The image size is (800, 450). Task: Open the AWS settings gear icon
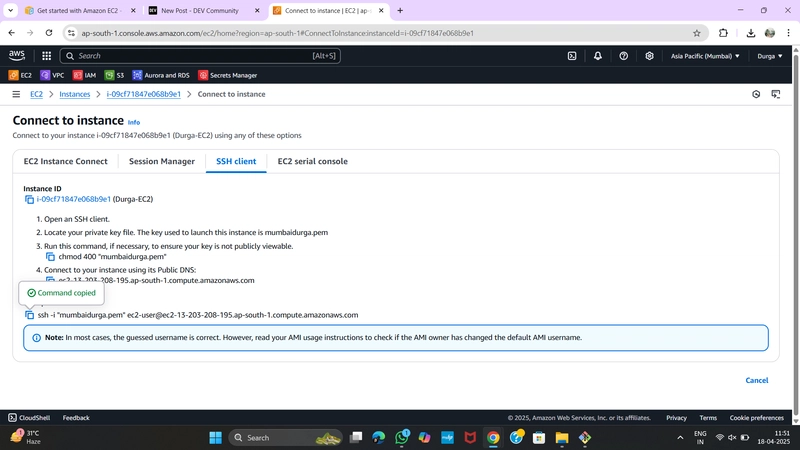point(649,56)
